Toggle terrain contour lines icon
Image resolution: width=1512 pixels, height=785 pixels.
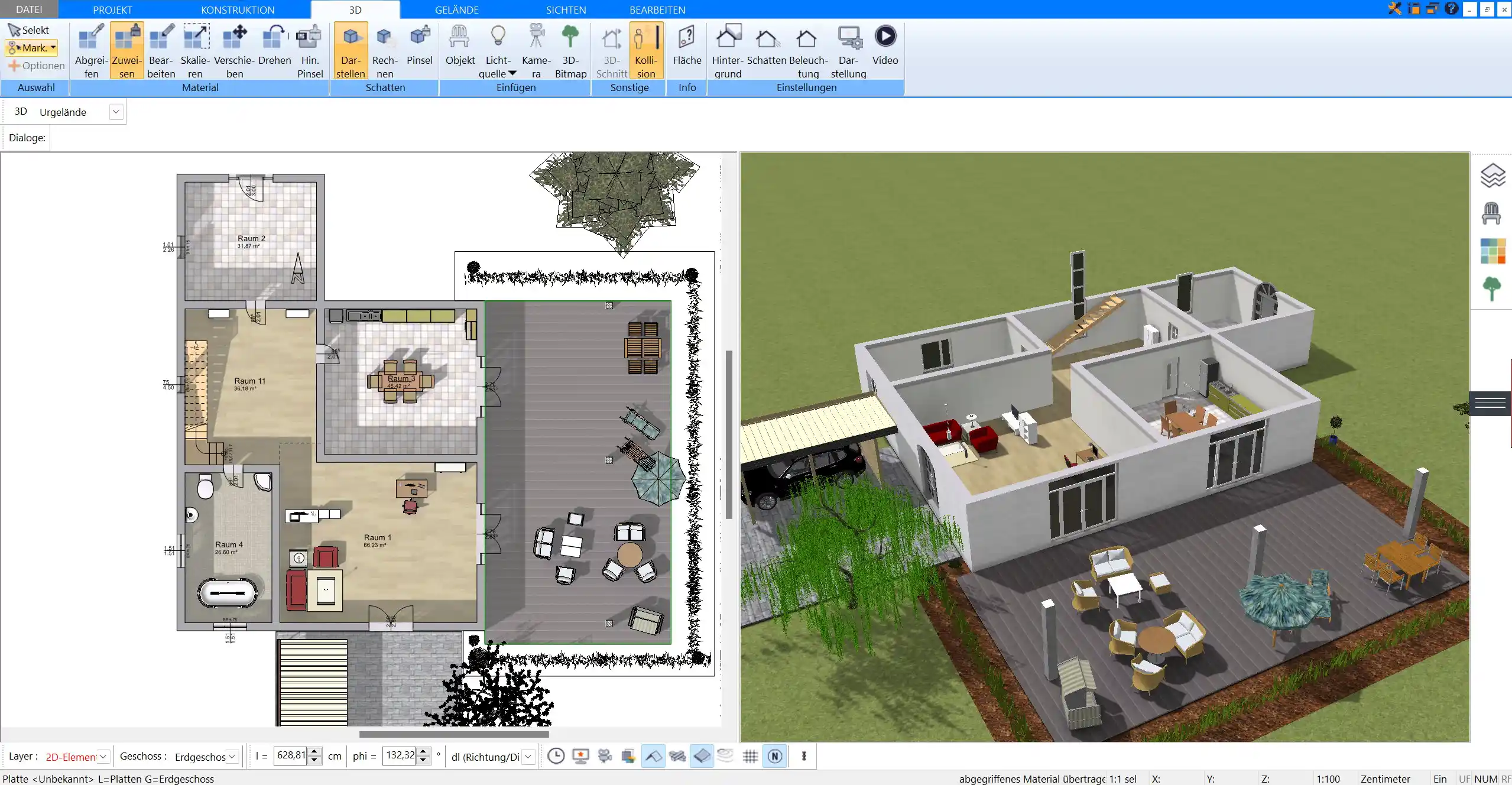point(725,756)
